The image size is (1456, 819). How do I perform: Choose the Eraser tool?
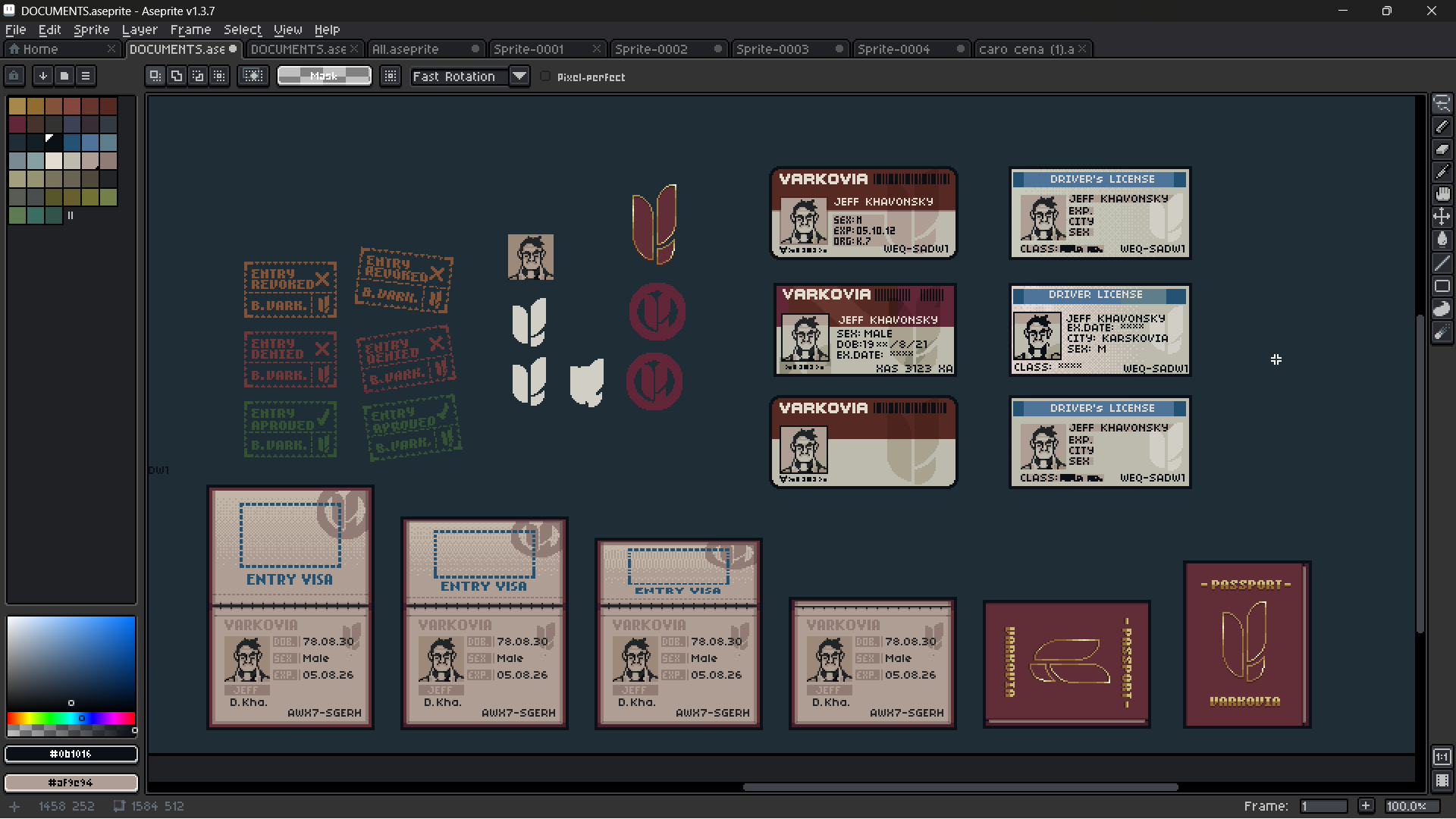coord(1442,149)
